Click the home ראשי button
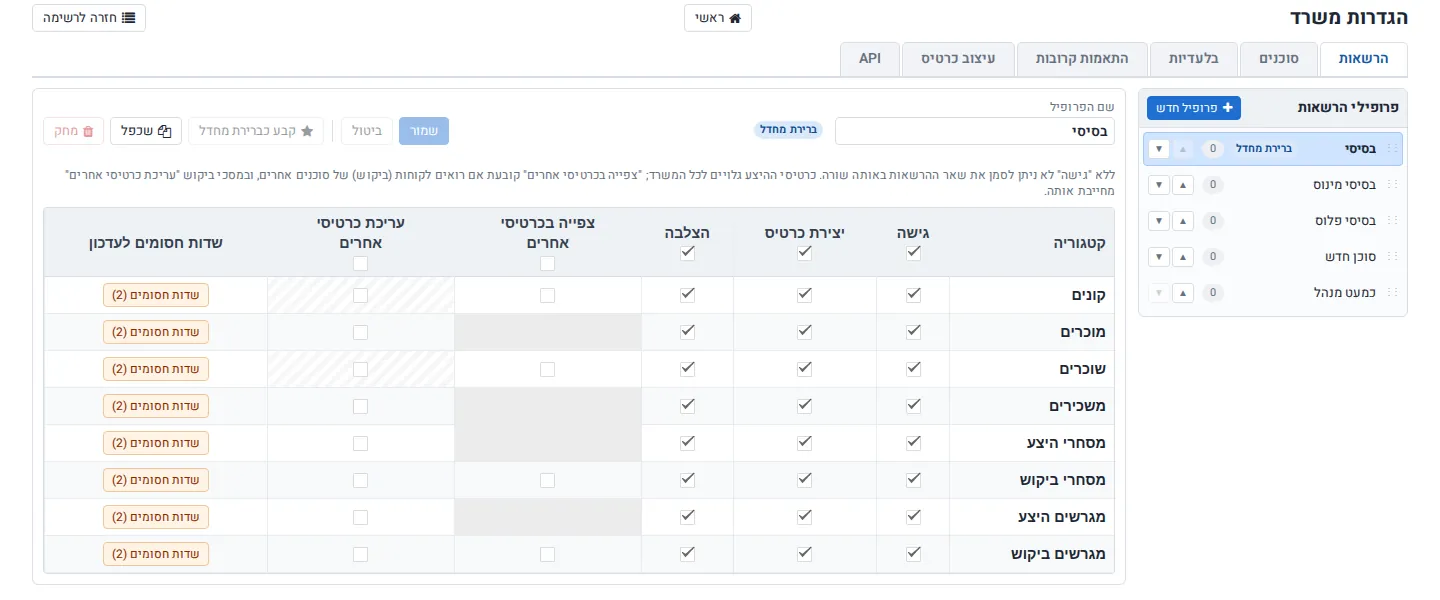This screenshot has height=600, width=1440. point(718,18)
